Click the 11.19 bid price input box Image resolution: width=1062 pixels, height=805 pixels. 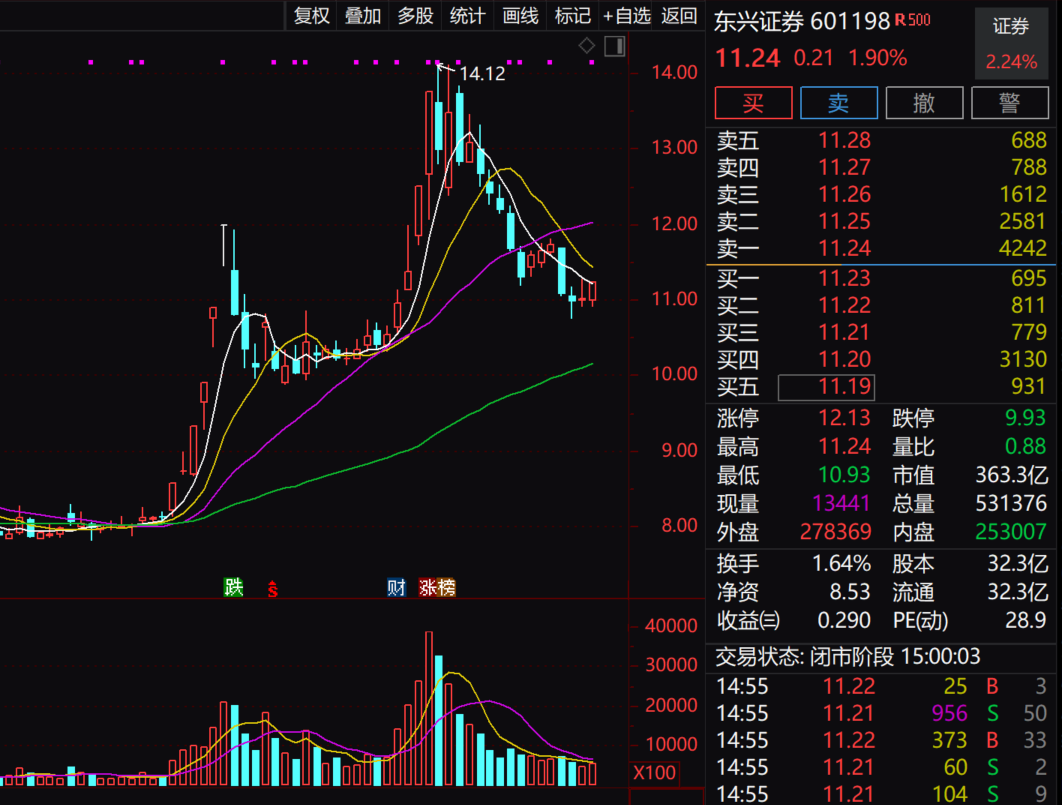[826, 389]
